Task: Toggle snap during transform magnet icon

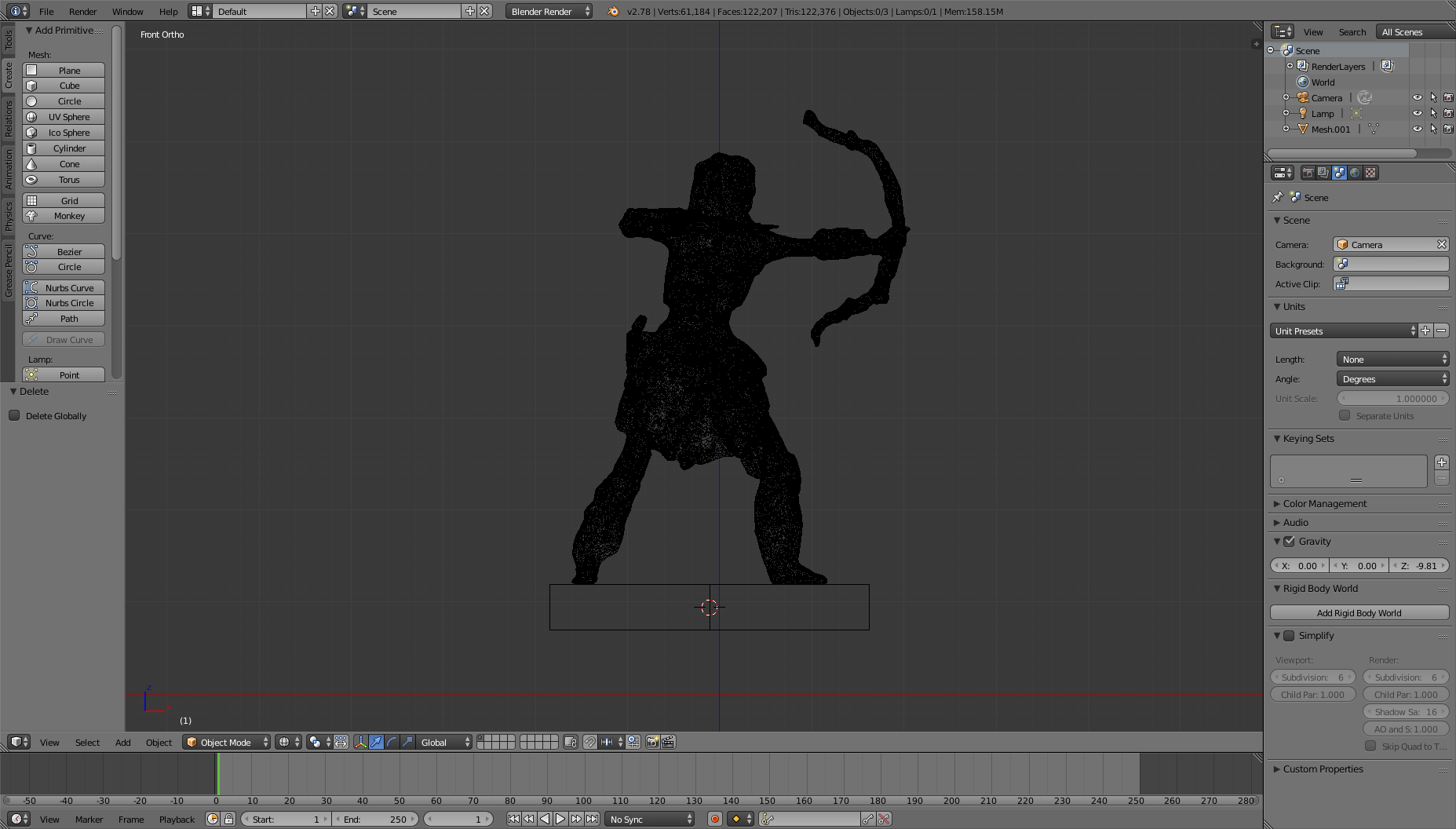Action: pyautogui.click(x=590, y=742)
